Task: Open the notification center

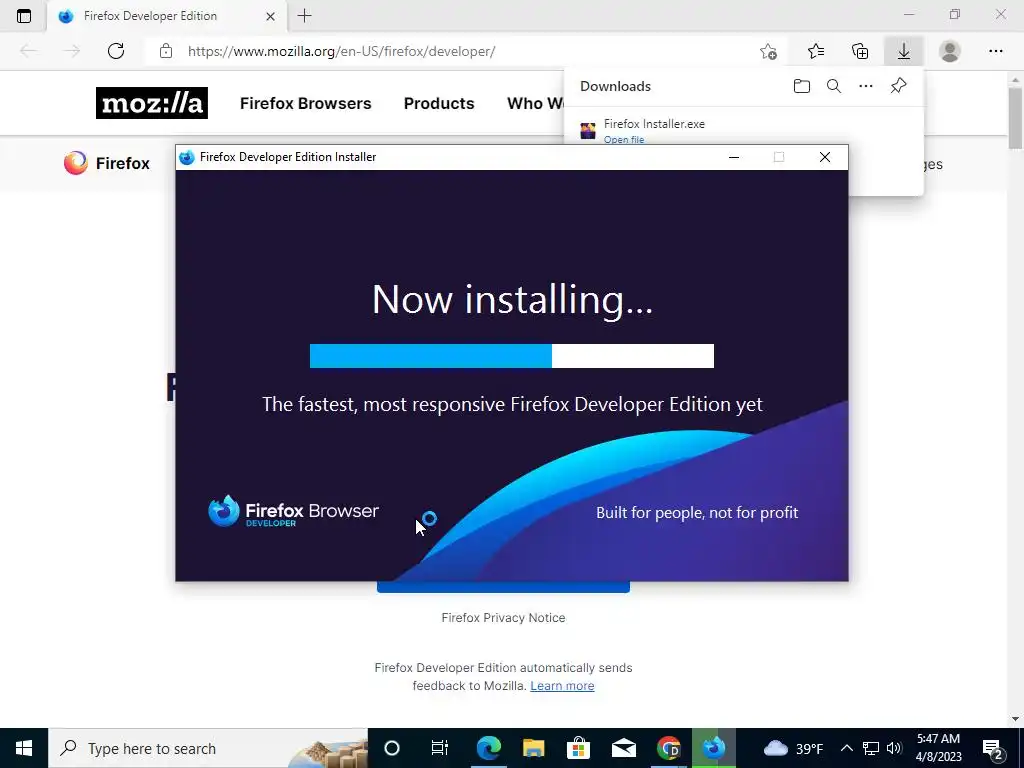Action: (993, 748)
